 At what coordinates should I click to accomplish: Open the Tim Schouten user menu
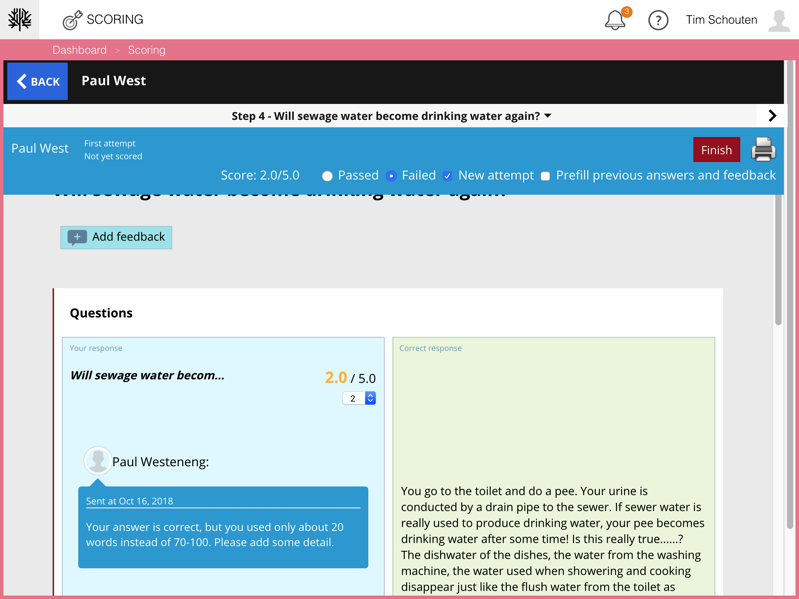click(721, 20)
